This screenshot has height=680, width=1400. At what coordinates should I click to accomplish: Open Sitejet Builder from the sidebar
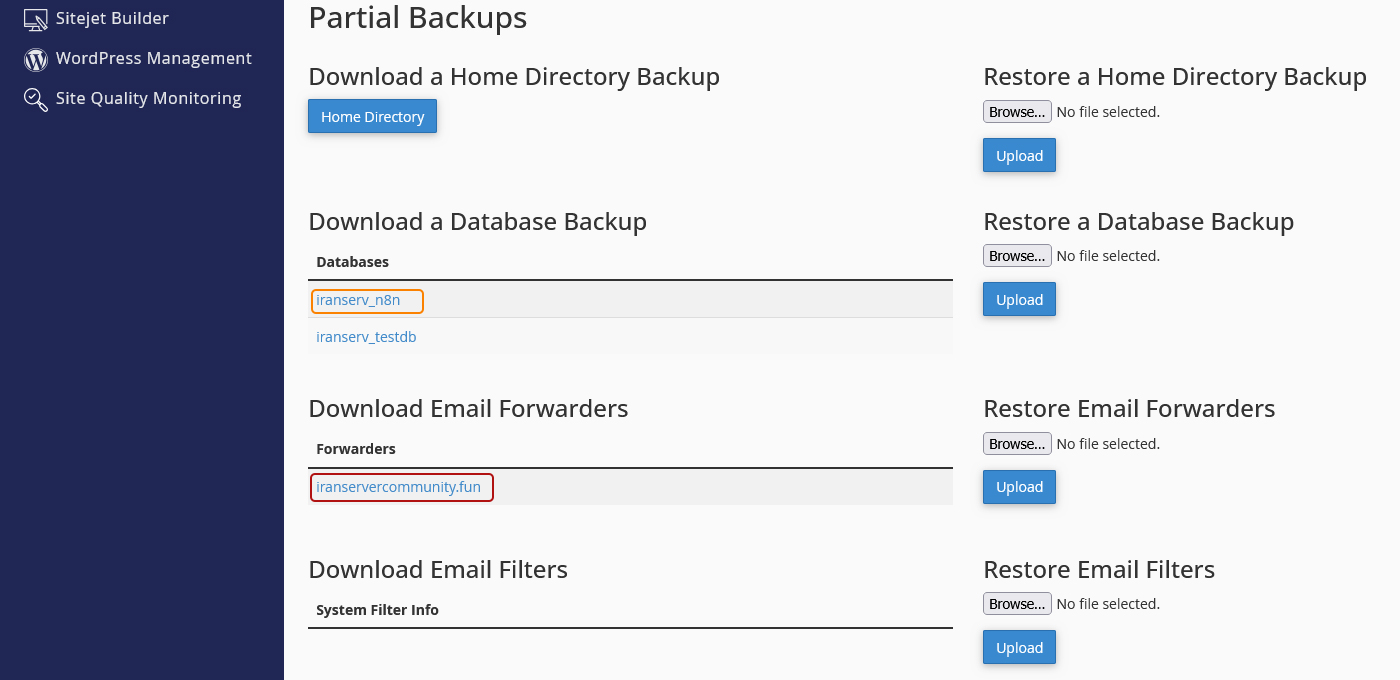[x=111, y=19]
